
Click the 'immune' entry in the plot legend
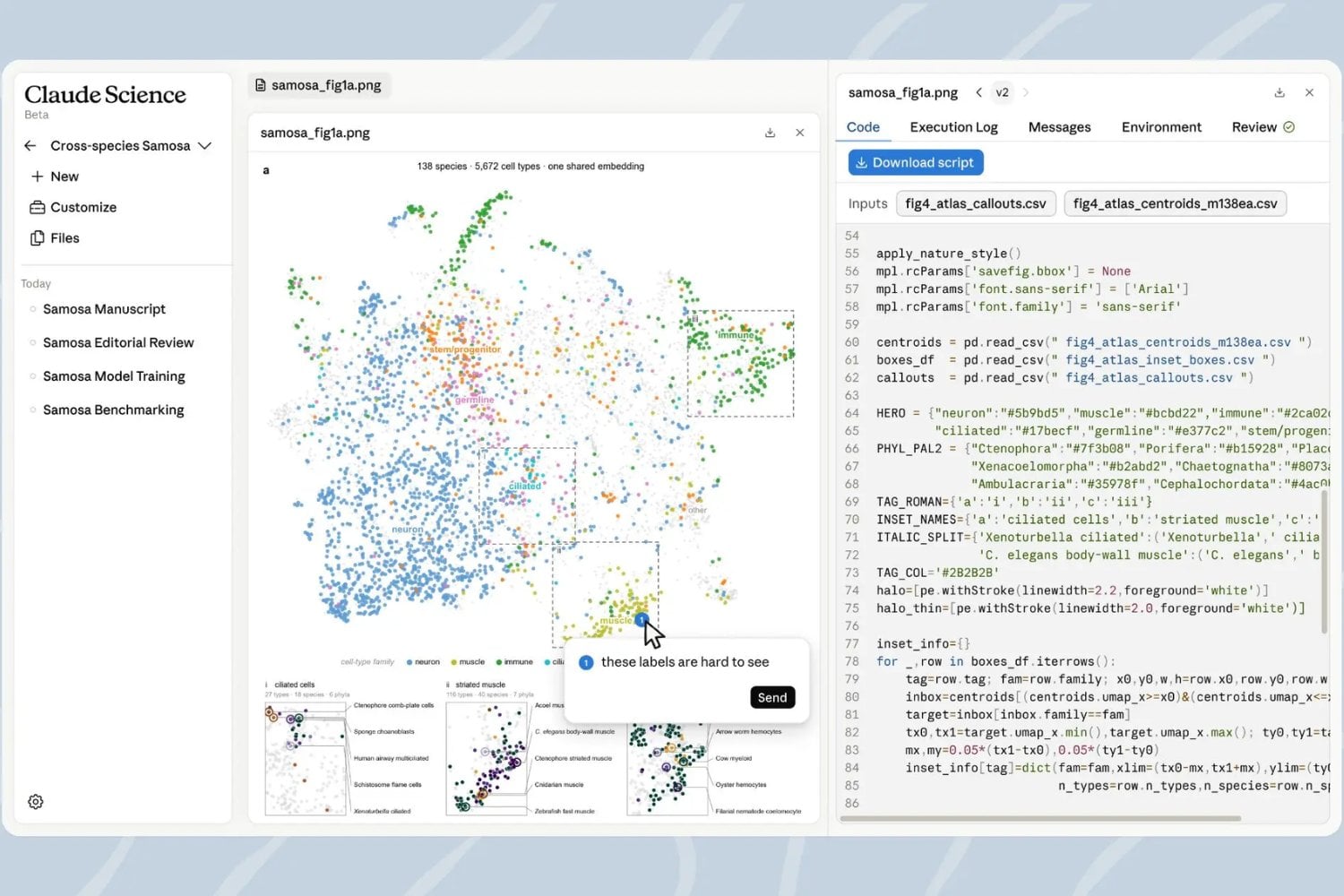click(514, 662)
